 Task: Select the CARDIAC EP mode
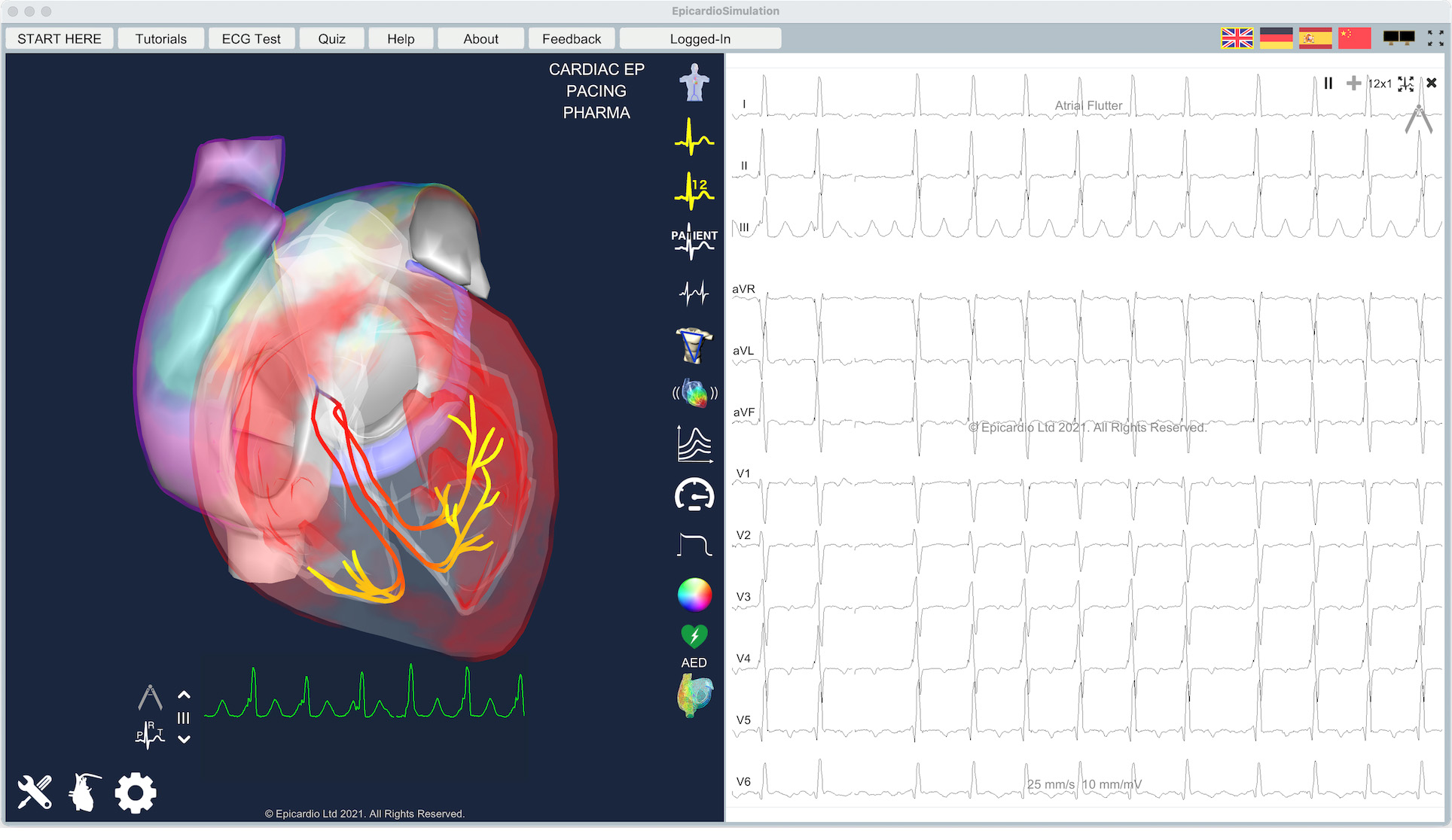click(596, 69)
